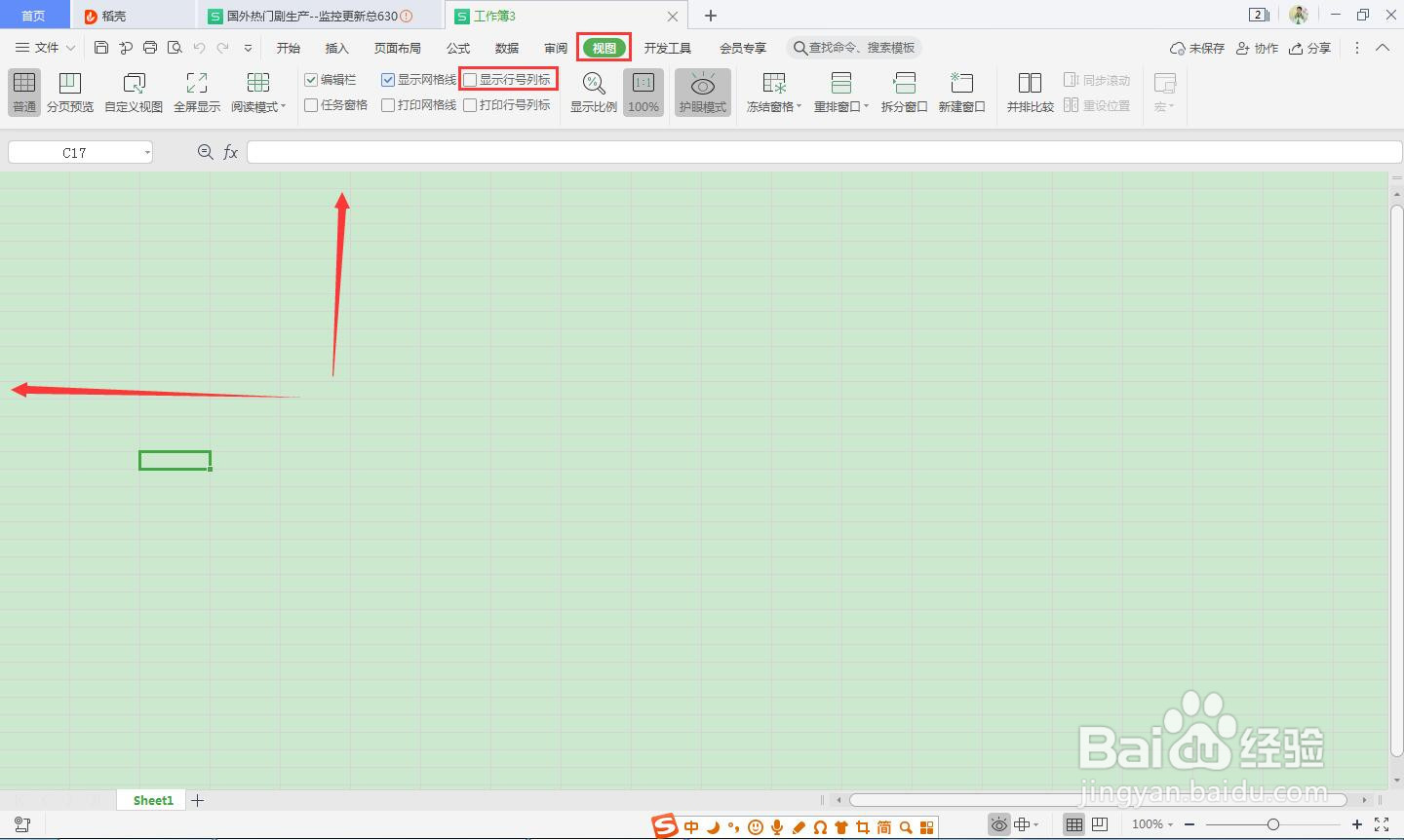Screen dimensions: 1404x840
Task: Open the 插入 ribbon tab
Action: pyautogui.click(x=336, y=48)
